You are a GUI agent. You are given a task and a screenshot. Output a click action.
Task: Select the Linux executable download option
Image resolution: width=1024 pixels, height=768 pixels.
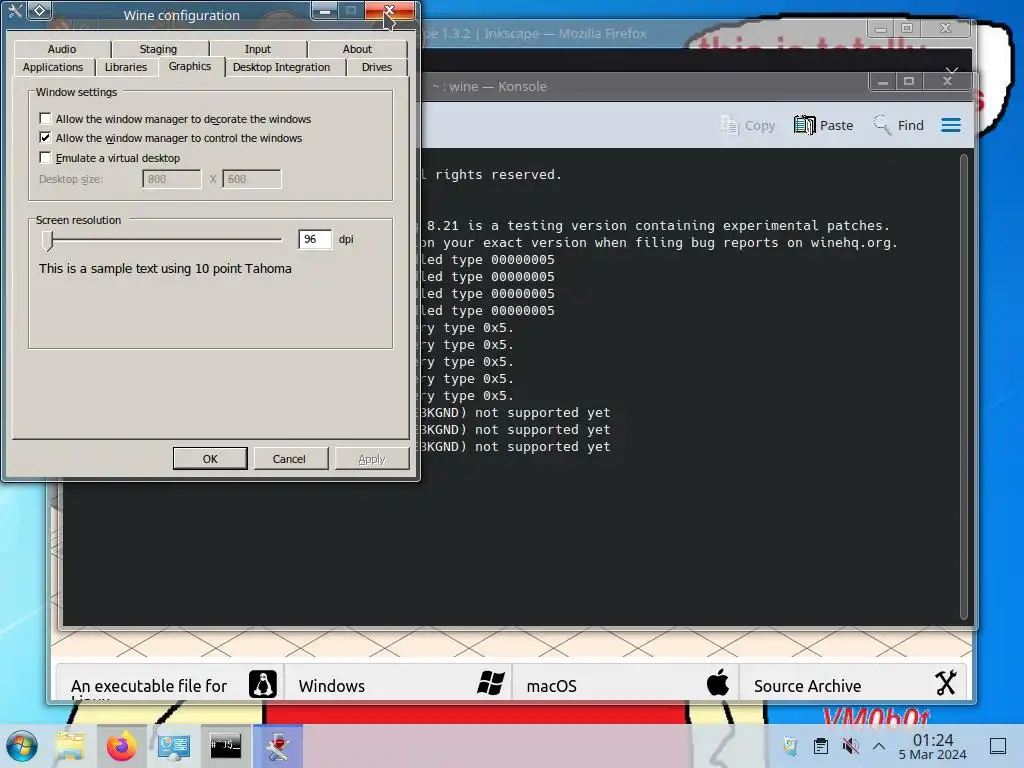click(x=170, y=683)
